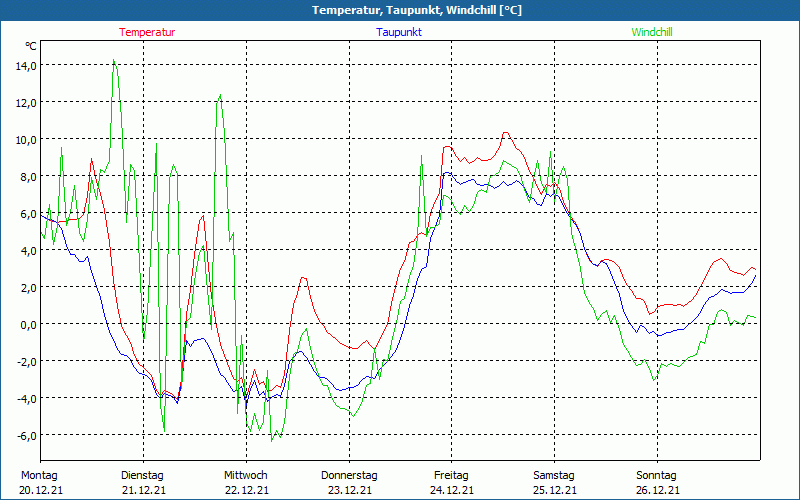Select the Dienstag day label
Viewport: 800px width, 500px height.
142,475
